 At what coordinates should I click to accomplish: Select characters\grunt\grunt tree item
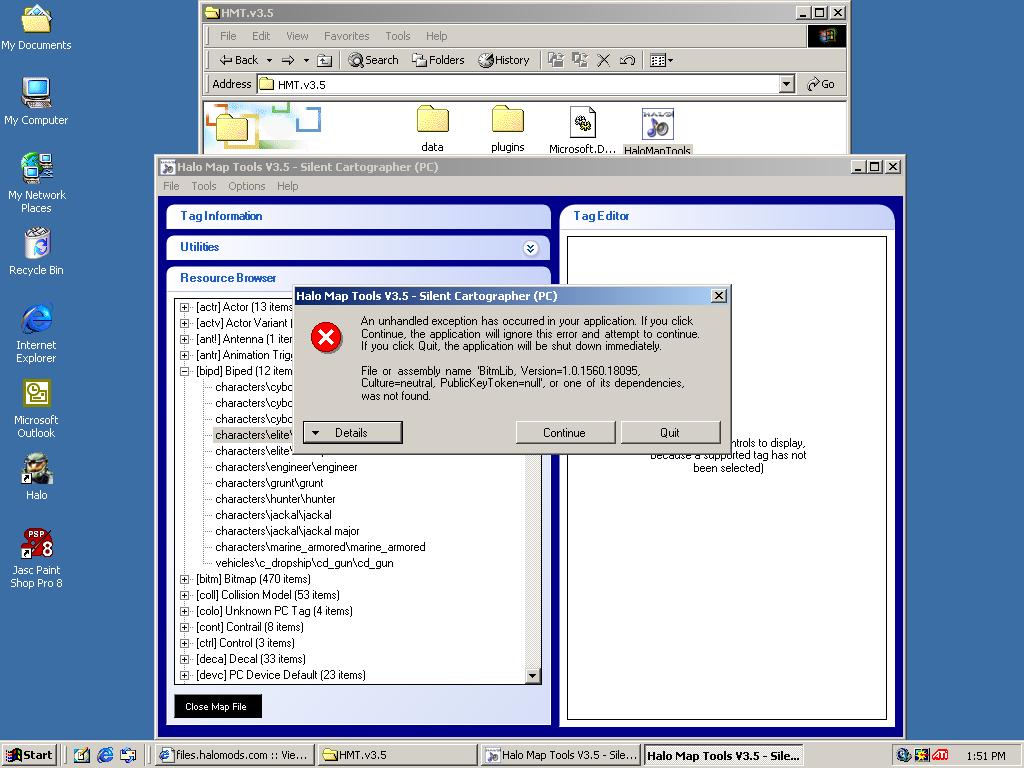tap(269, 483)
